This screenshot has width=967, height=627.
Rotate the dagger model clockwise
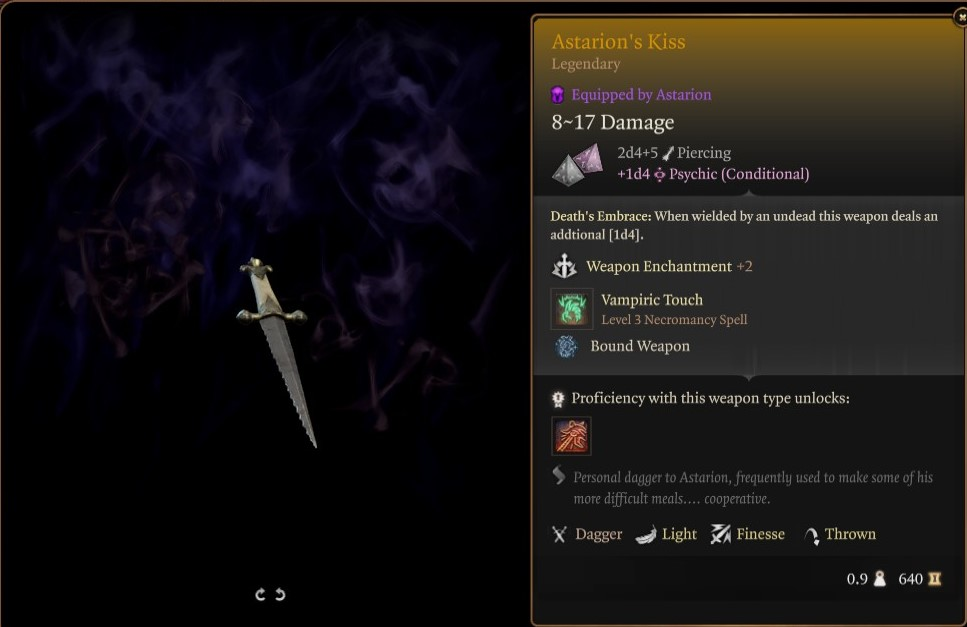pos(280,594)
